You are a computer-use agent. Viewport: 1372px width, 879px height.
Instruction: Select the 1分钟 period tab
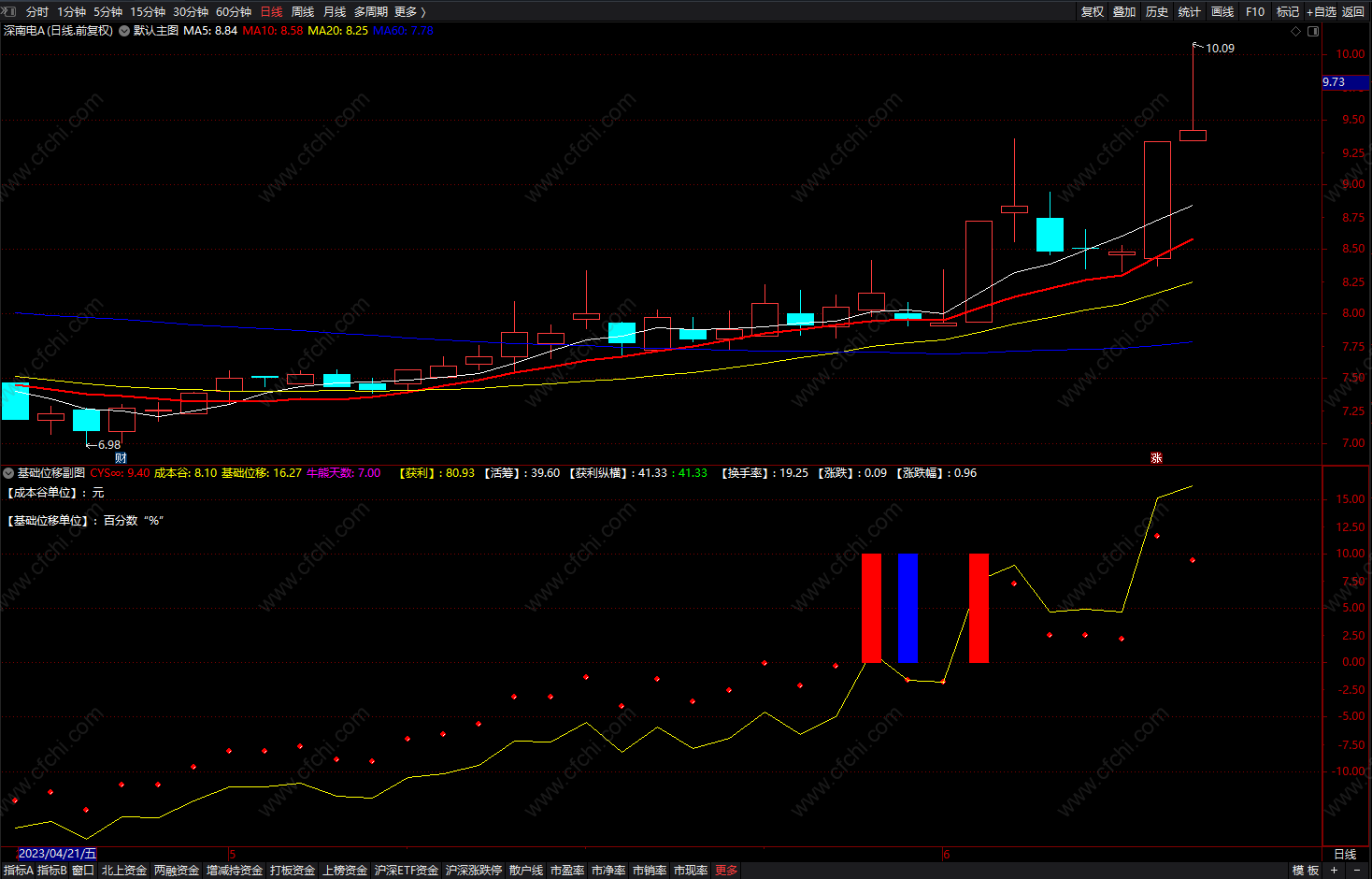(x=71, y=12)
